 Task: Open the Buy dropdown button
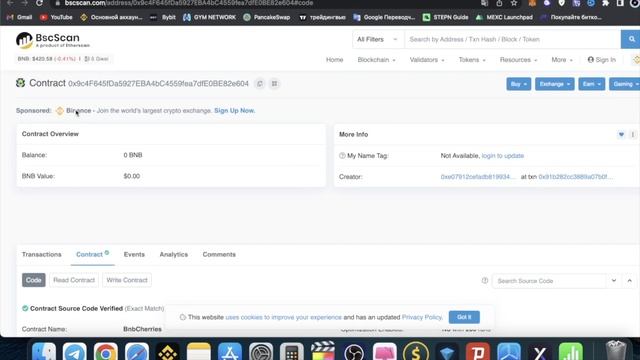click(x=519, y=84)
